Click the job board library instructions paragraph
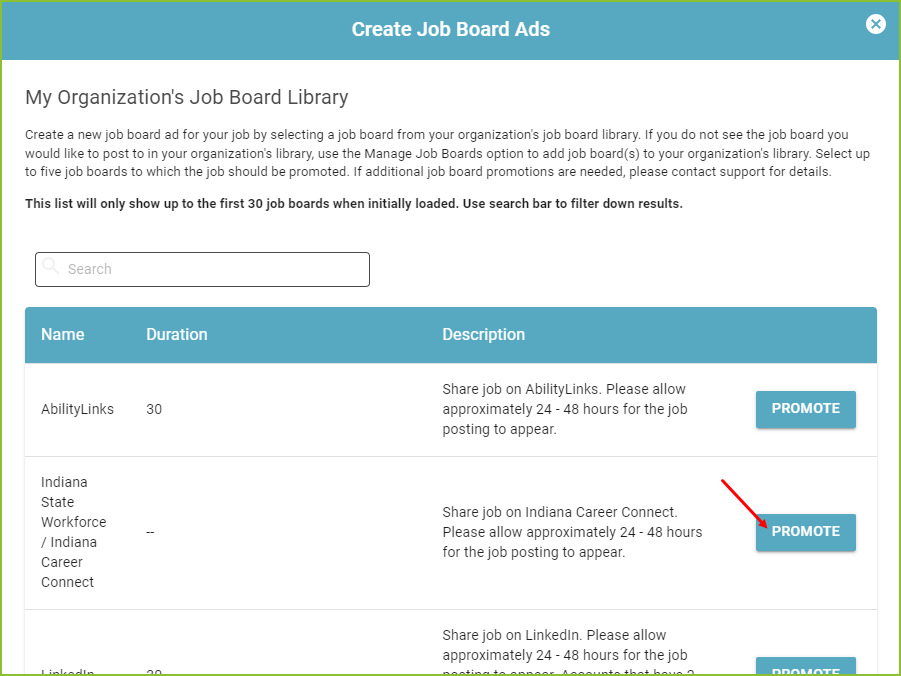 coord(447,153)
